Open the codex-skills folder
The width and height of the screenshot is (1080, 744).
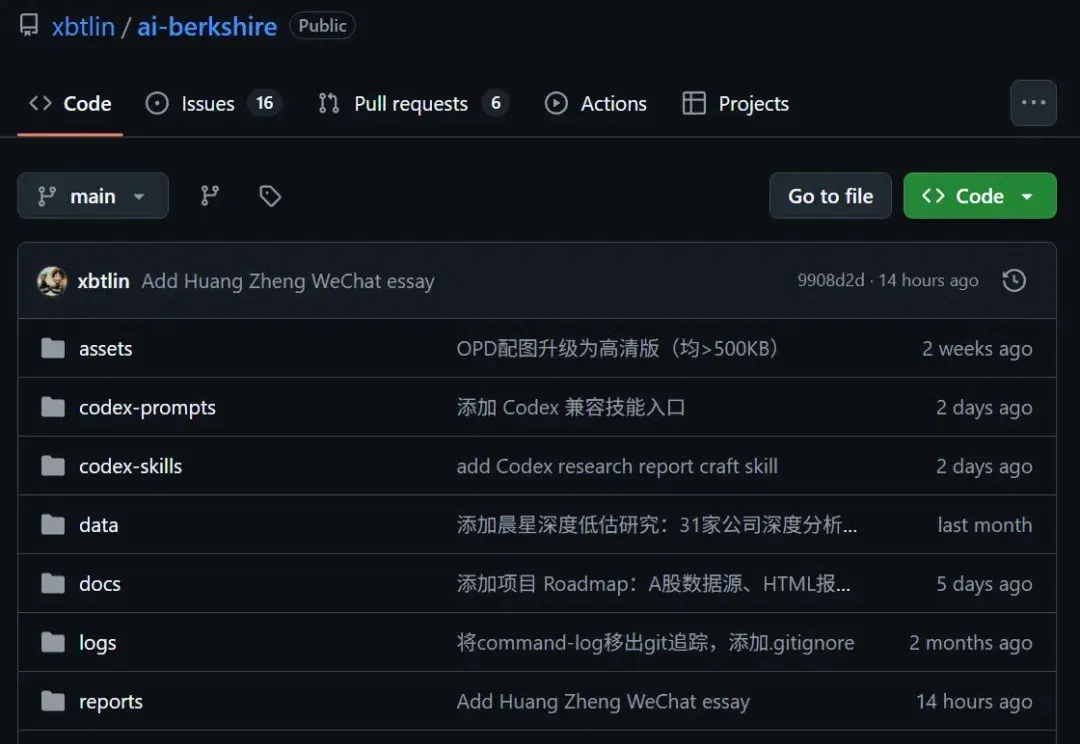131,466
